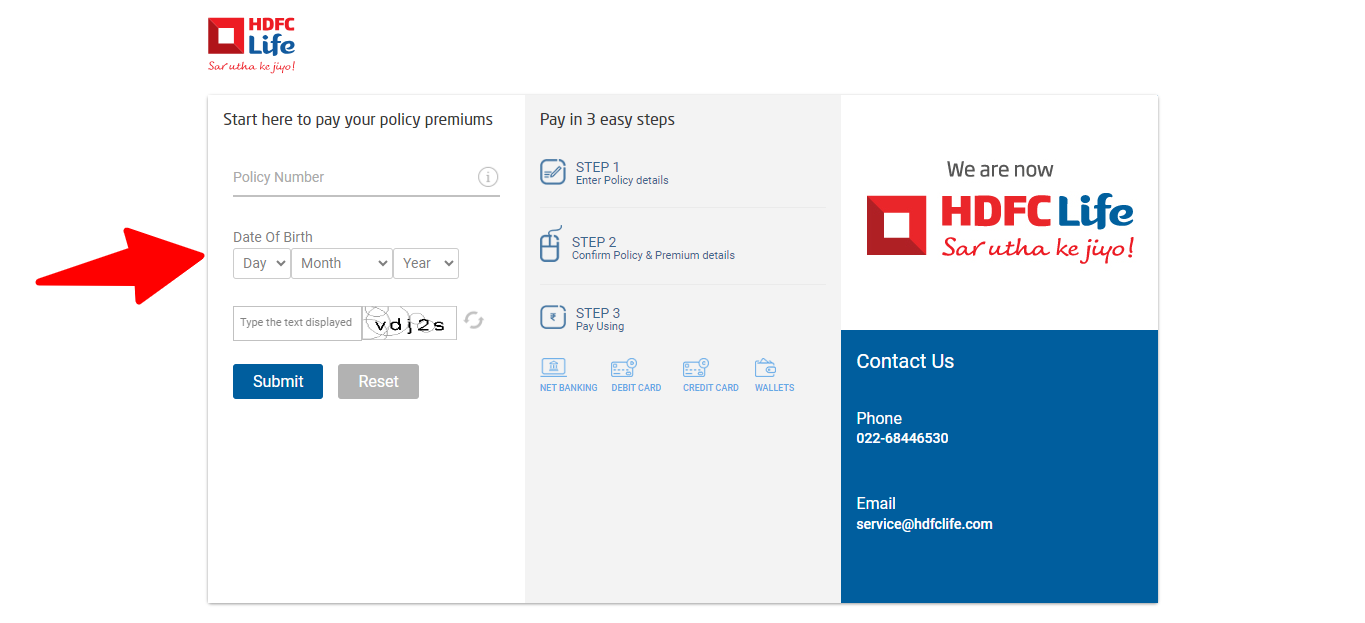
Task: Select the Credit Card icon
Action: (x=696, y=368)
